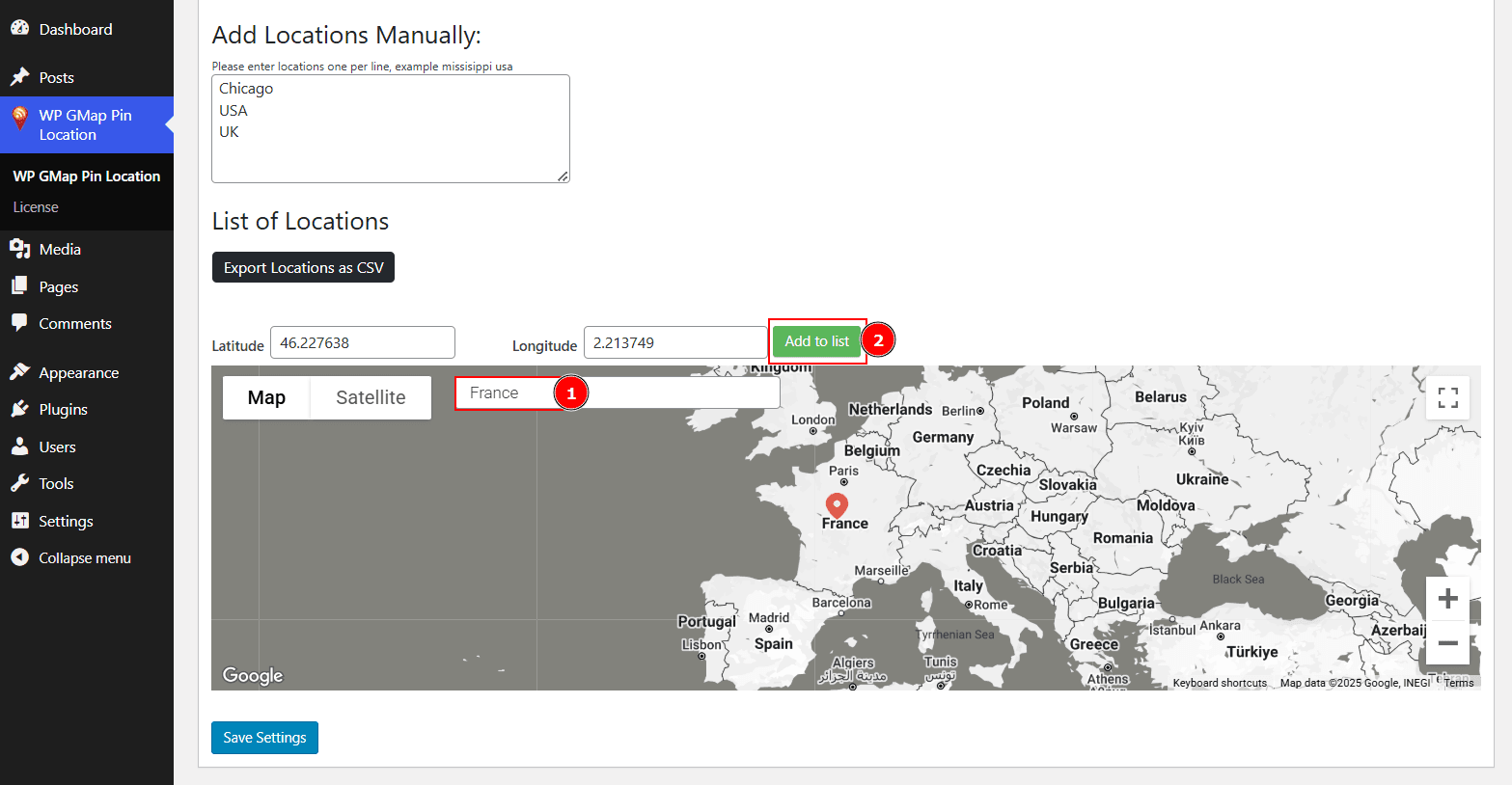Image resolution: width=1512 pixels, height=785 pixels.
Task: Click the Users person icon
Action: coord(19,447)
